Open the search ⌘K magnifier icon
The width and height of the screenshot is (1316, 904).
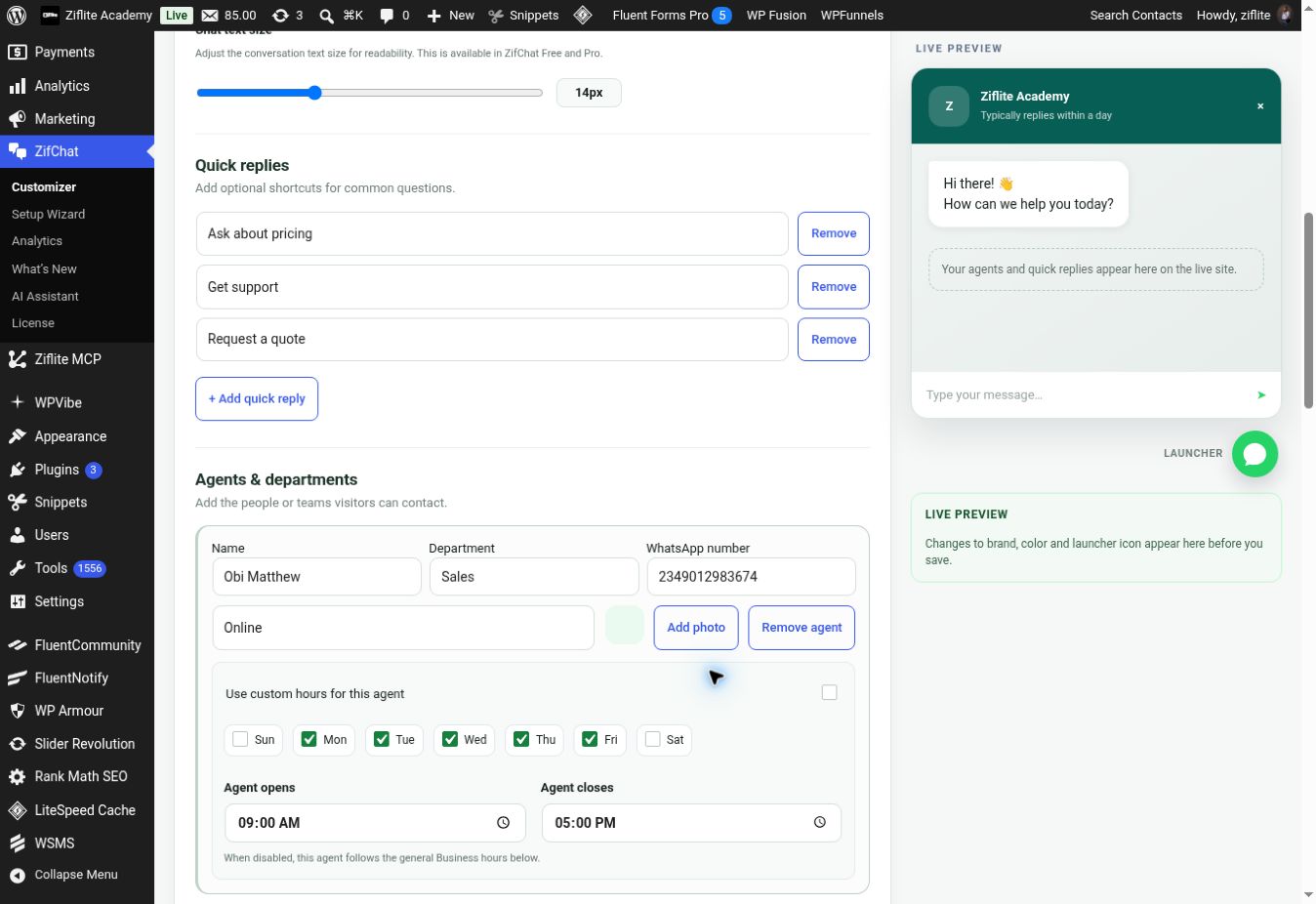pos(327,16)
